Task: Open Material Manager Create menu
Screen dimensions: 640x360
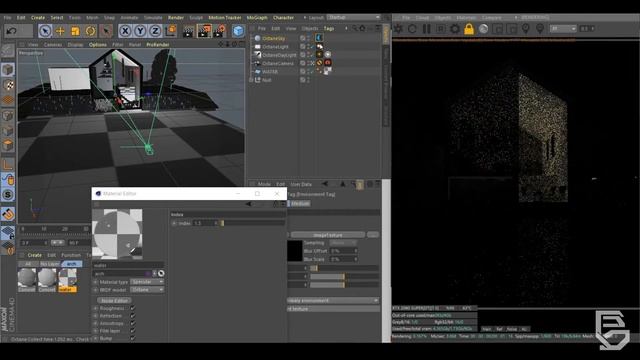Action: point(34,255)
